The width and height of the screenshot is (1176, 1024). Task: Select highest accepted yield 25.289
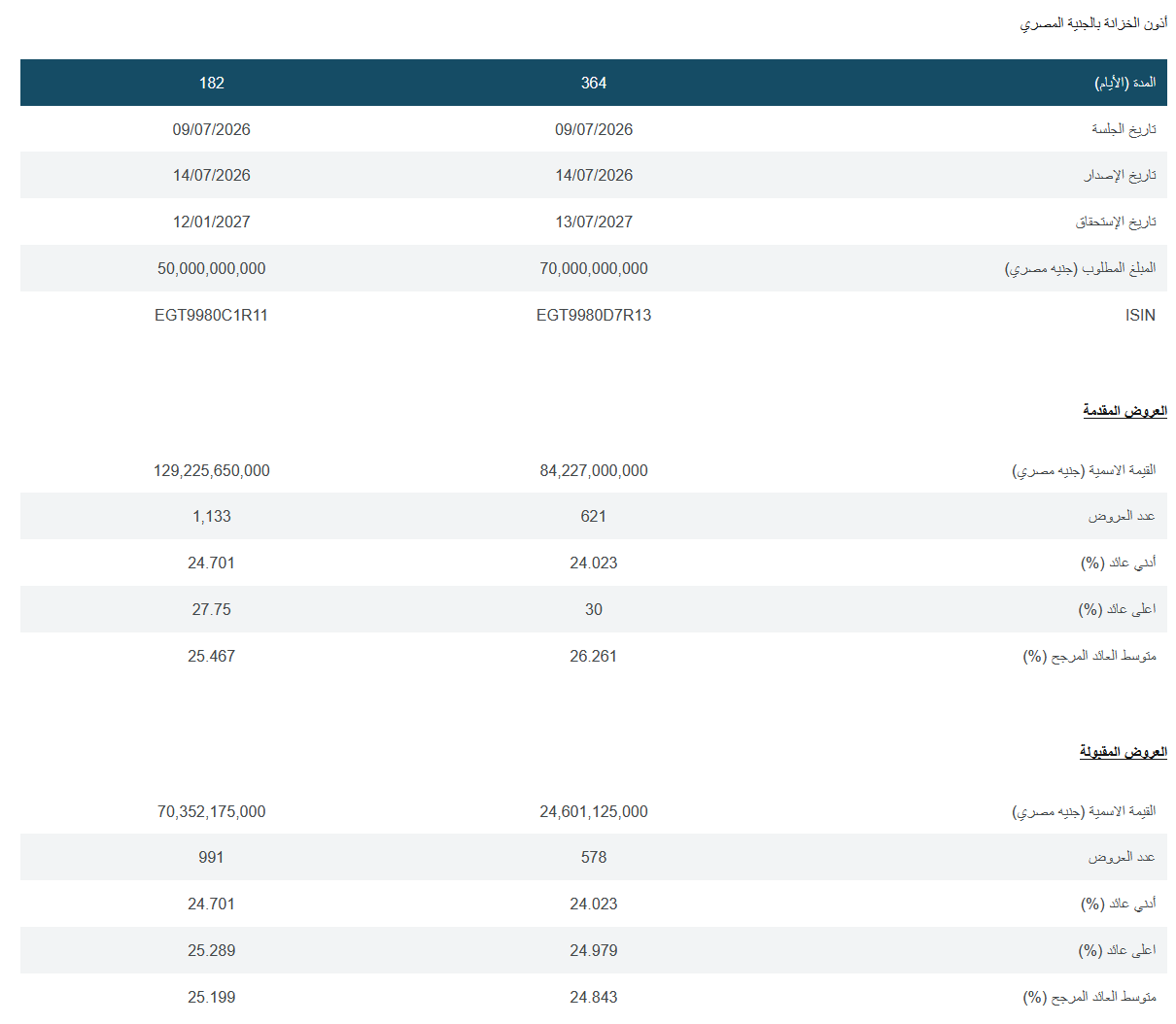coord(212,950)
